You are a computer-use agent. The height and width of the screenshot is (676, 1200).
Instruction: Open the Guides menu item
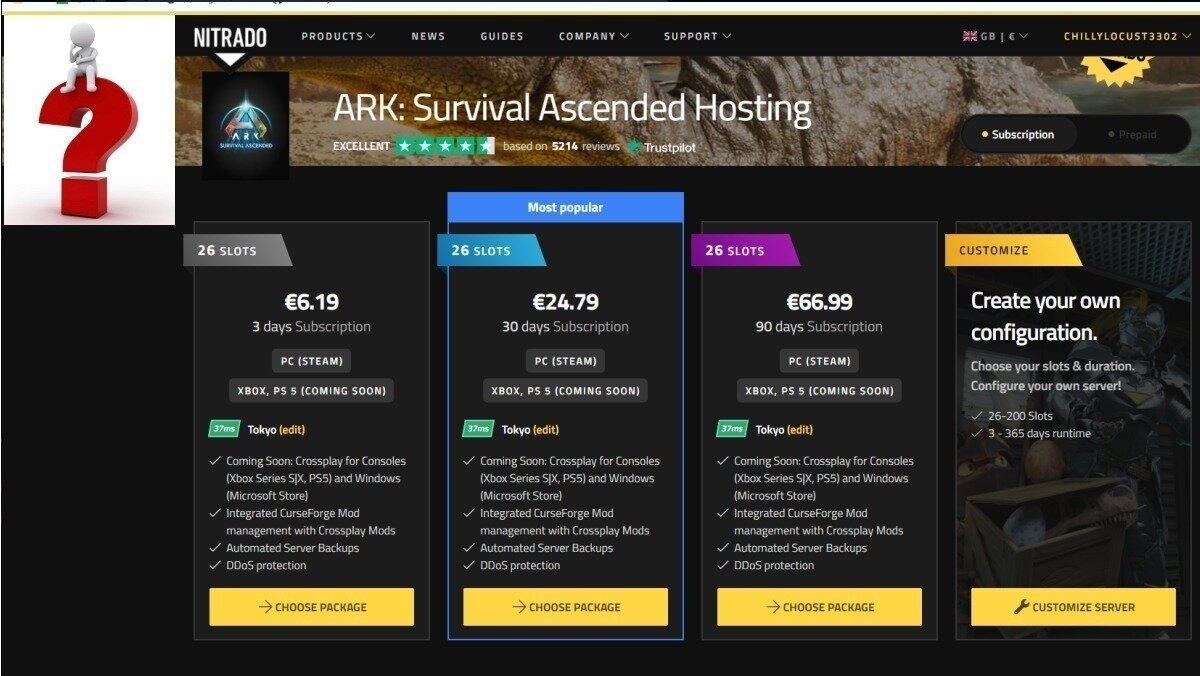pyautogui.click(x=501, y=36)
